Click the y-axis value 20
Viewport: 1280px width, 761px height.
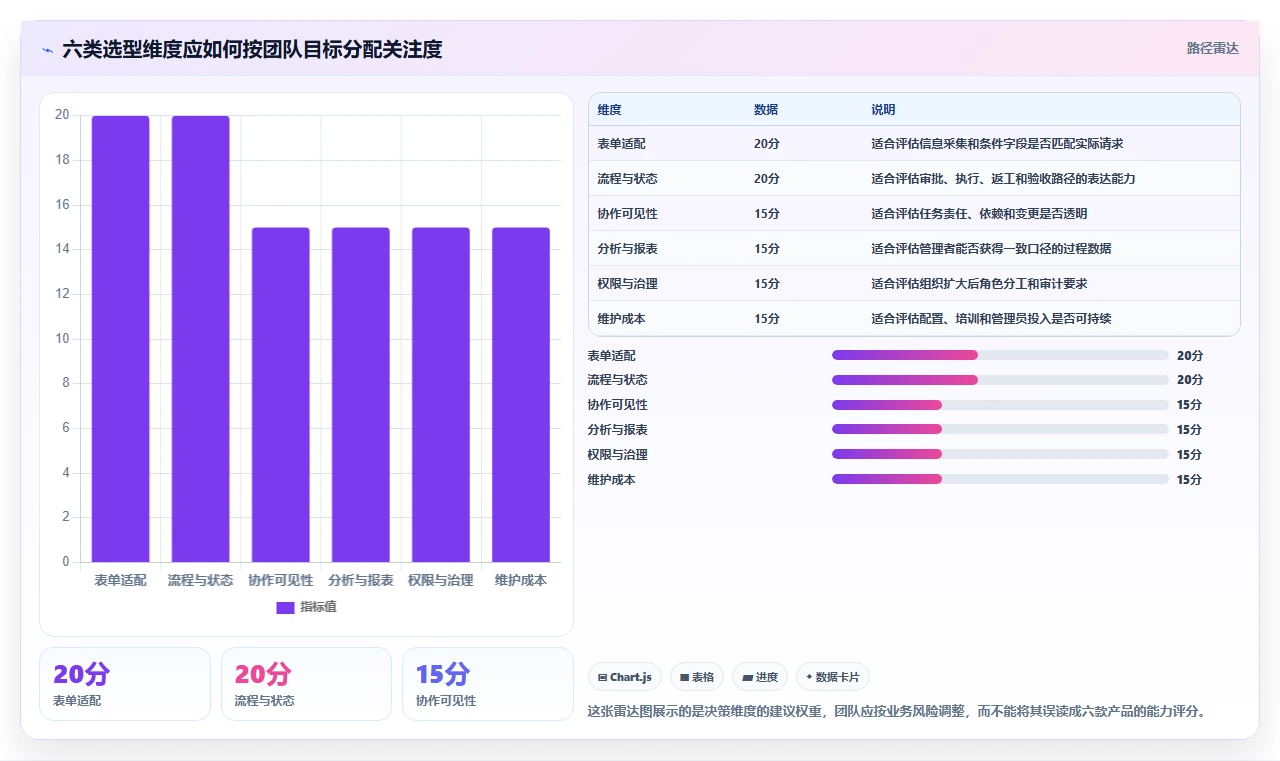point(62,115)
